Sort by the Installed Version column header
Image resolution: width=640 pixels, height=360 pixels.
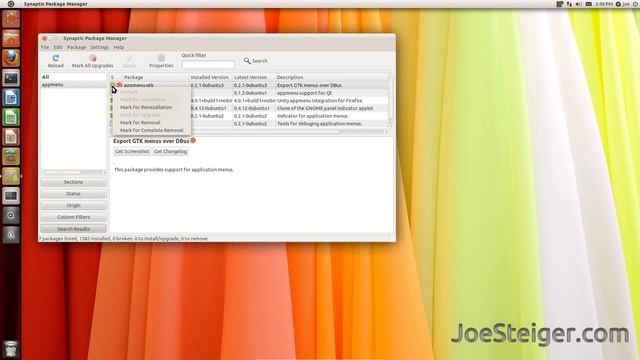point(210,77)
